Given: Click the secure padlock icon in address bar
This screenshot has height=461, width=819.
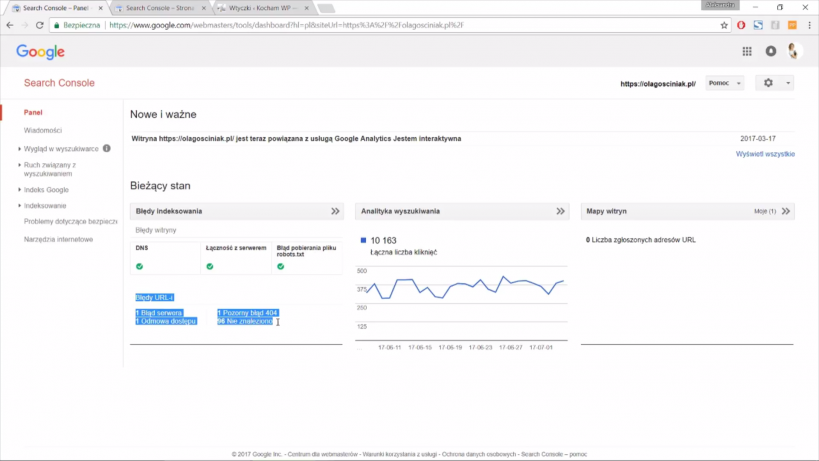Looking at the screenshot, I should coord(56,25).
